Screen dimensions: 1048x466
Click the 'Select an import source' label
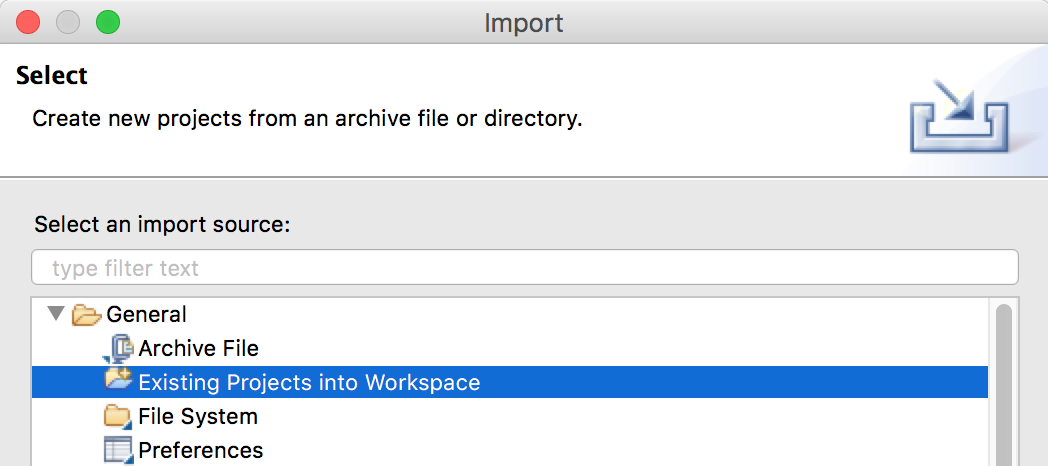click(x=162, y=224)
